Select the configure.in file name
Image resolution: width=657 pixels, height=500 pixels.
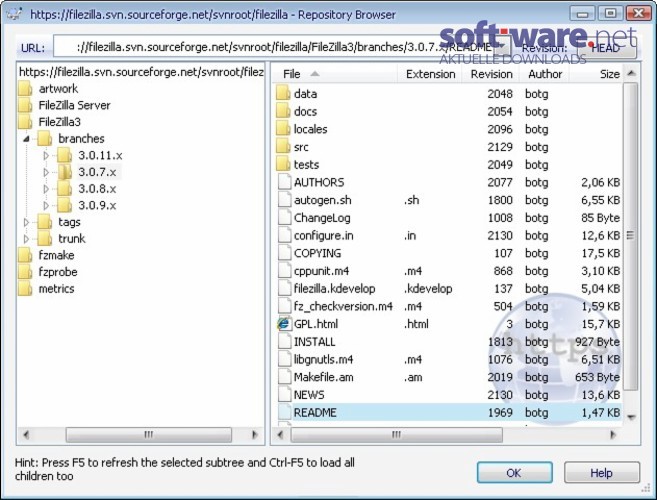click(x=323, y=236)
